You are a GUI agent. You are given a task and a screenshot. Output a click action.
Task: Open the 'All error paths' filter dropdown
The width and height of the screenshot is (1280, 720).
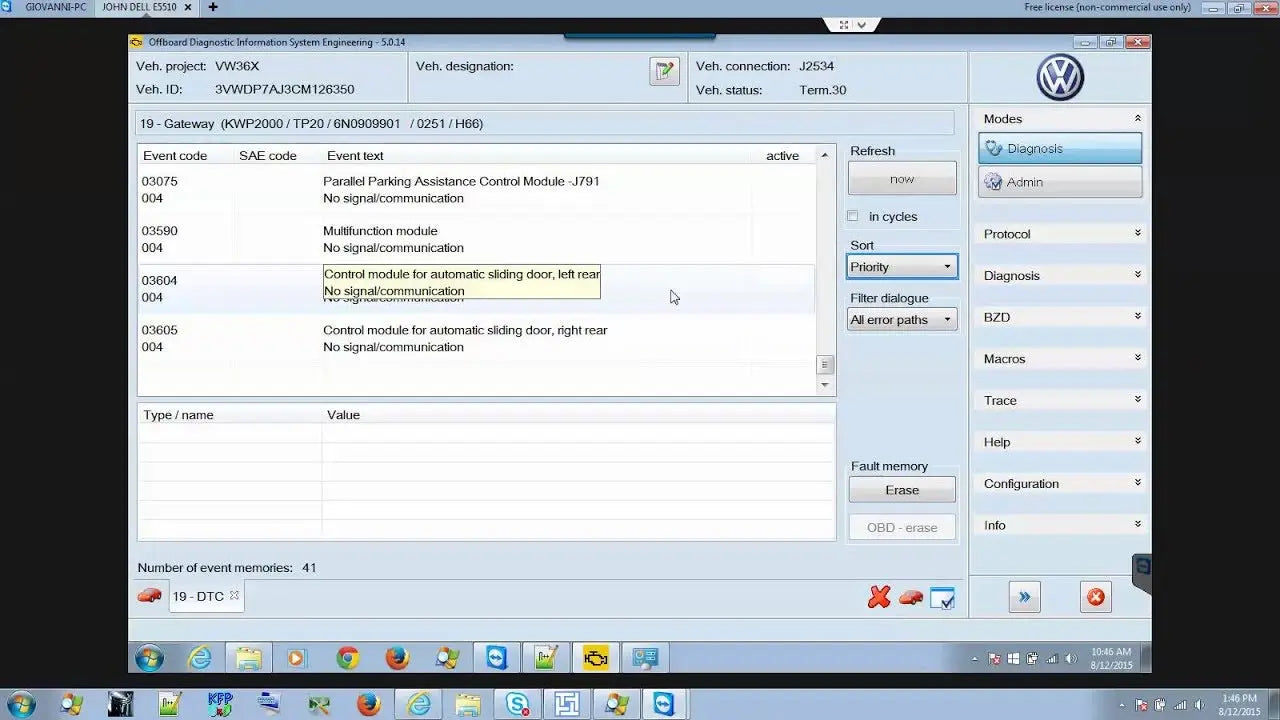click(x=901, y=320)
